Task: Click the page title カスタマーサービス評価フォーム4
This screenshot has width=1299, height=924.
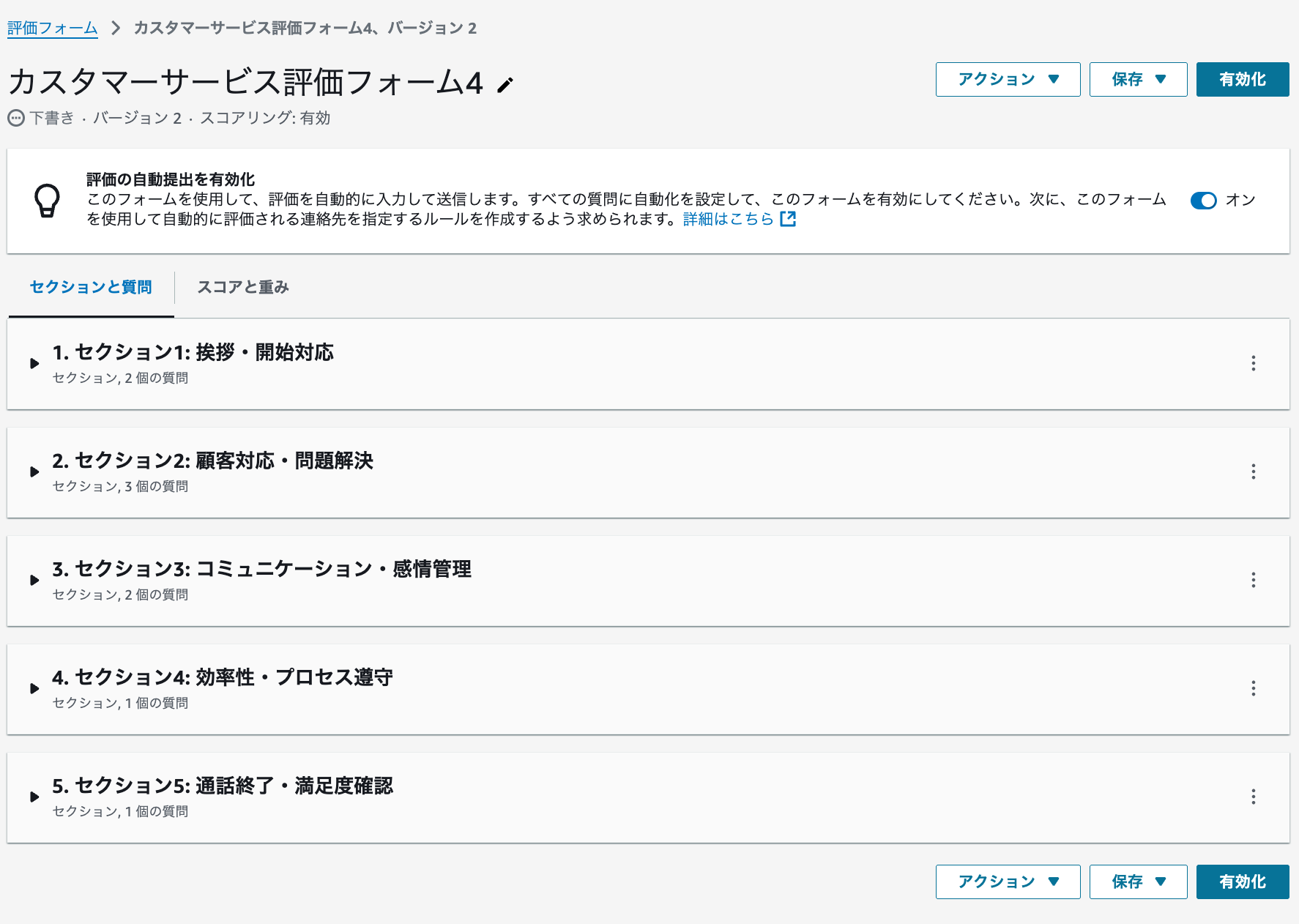Action: click(245, 82)
